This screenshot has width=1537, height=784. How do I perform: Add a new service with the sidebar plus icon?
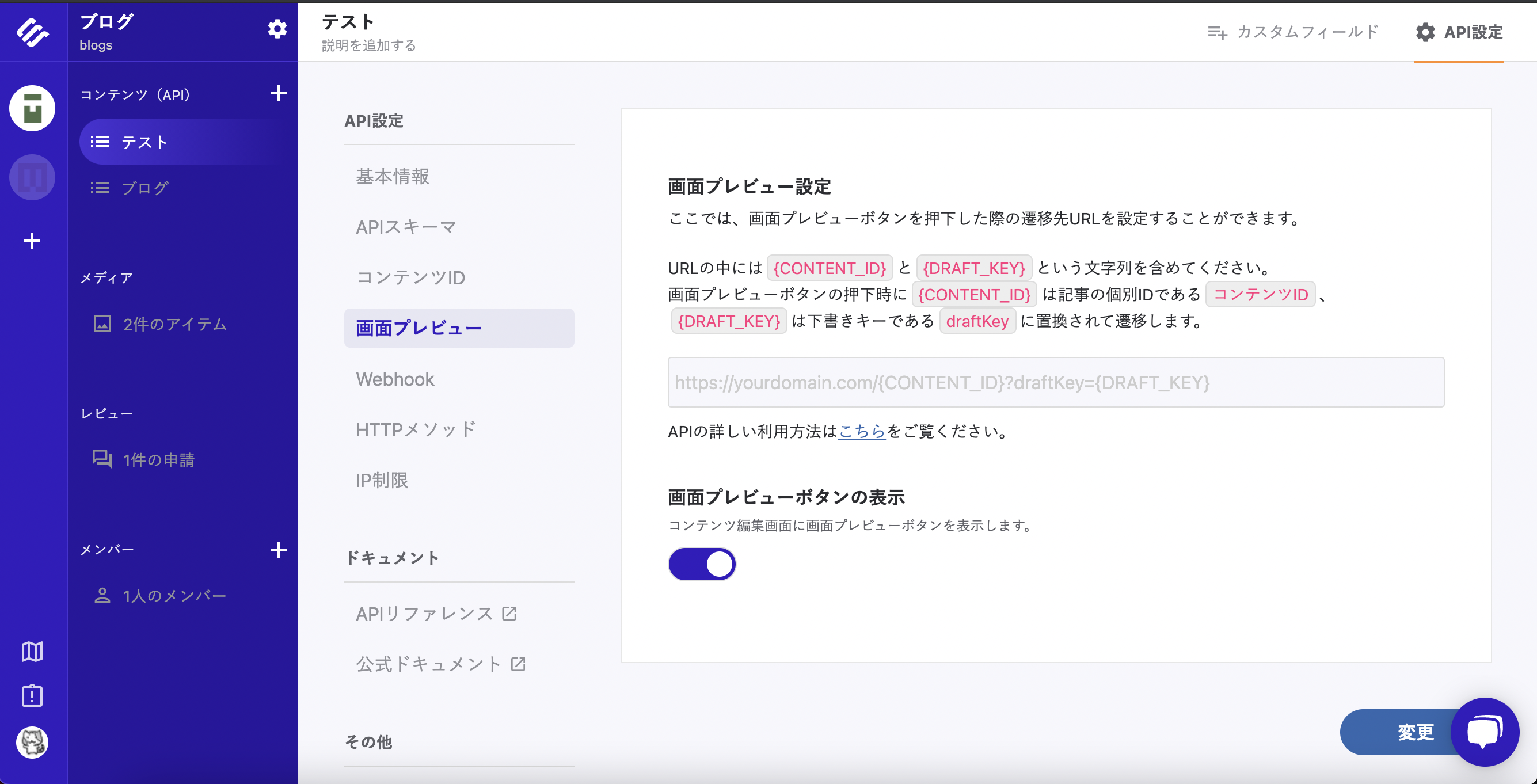[32, 241]
